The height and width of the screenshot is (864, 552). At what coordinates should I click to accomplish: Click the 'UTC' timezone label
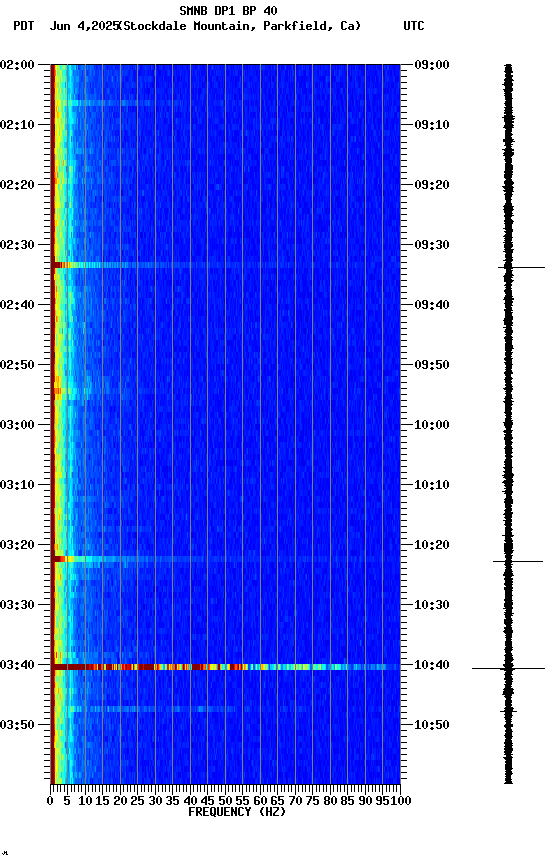pyautogui.click(x=414, y=26)
